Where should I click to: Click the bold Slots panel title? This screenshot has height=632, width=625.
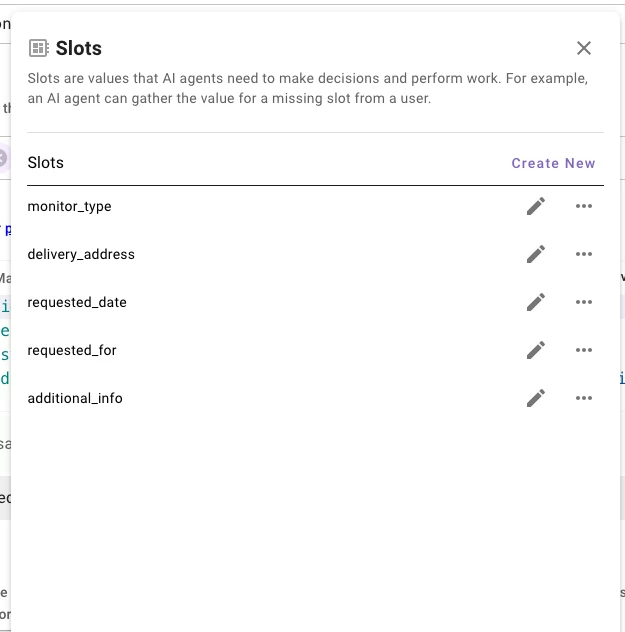point(79,48)
